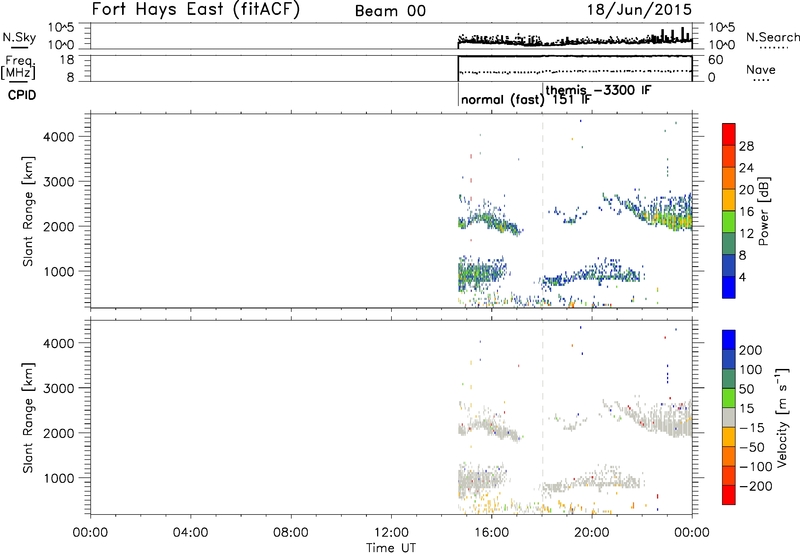The width and height of the screenshot is (800, 554).
Task: Click the 'Power [dB]' colorbar title
Action: [764, 211]
